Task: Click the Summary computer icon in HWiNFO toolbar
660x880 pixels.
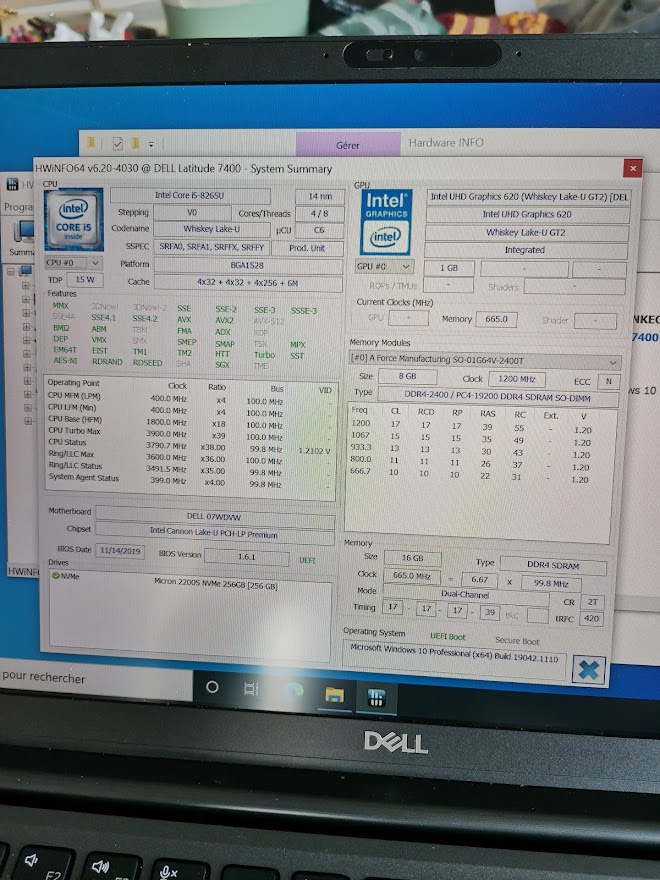Action: (x=22, y=232)
